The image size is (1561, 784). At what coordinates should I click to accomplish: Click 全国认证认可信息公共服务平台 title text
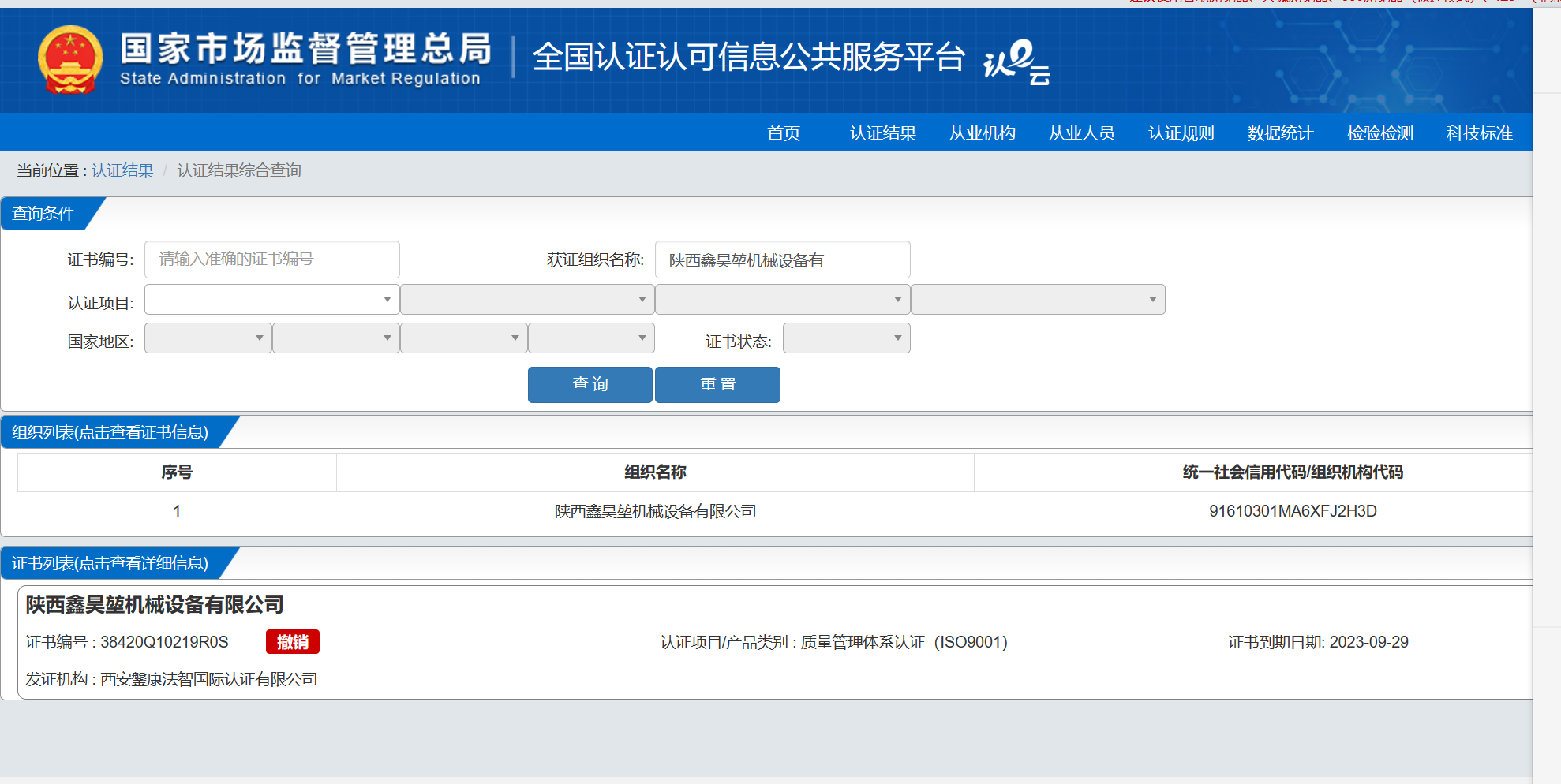749,57
